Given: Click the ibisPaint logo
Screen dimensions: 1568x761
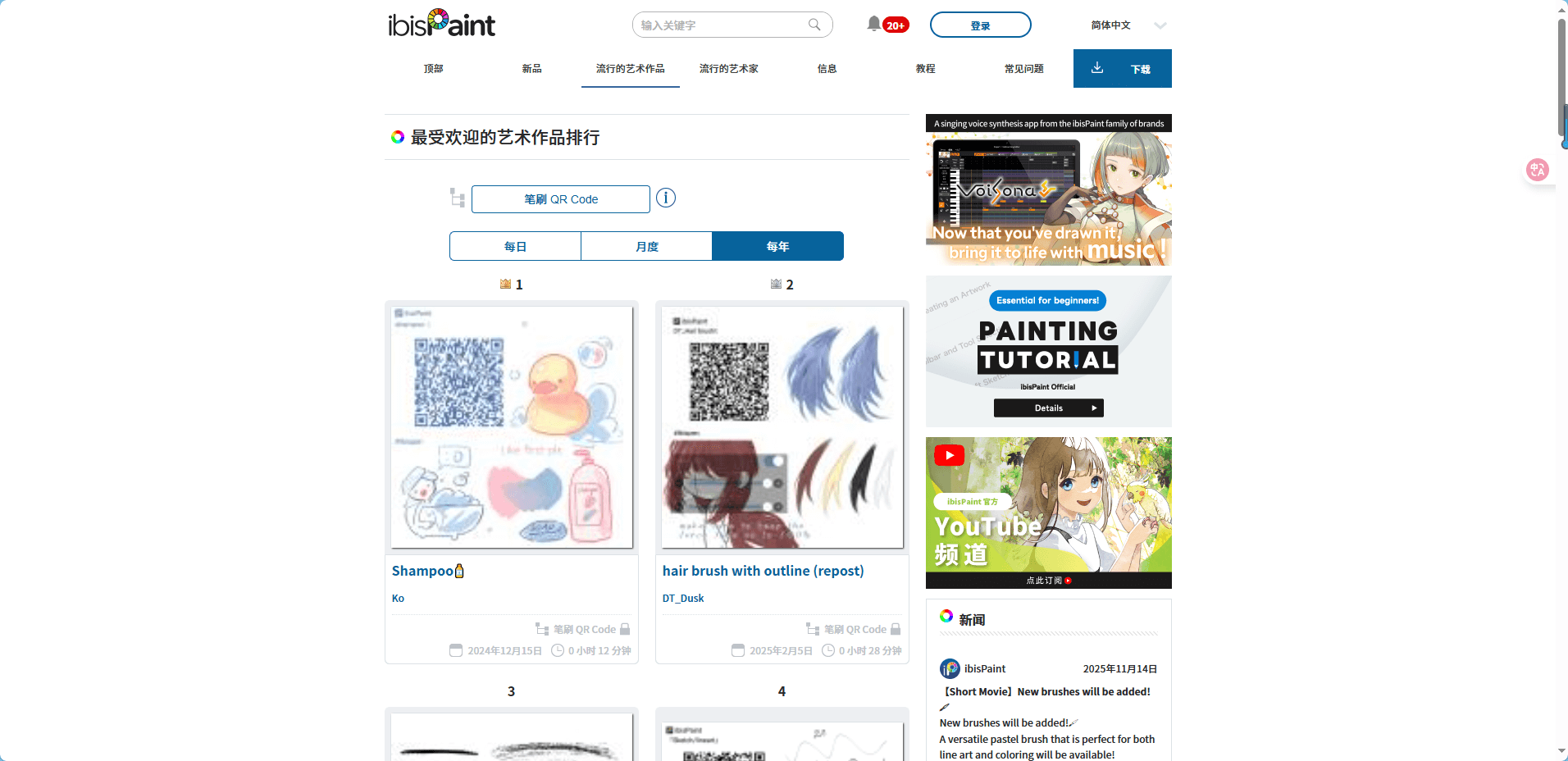Looking at the screenshot, I should [x=440, y=24].
